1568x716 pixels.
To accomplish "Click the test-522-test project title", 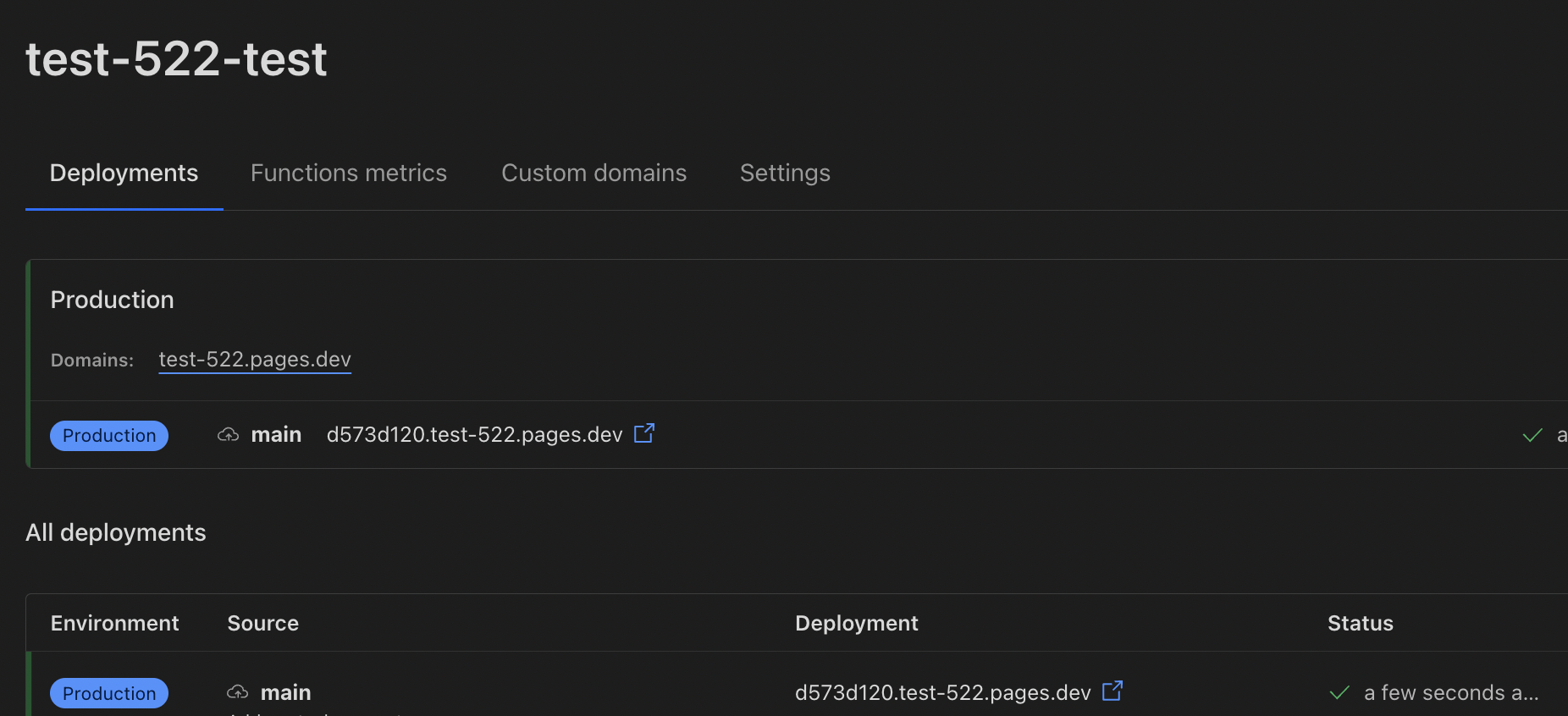I will point(176,59).
